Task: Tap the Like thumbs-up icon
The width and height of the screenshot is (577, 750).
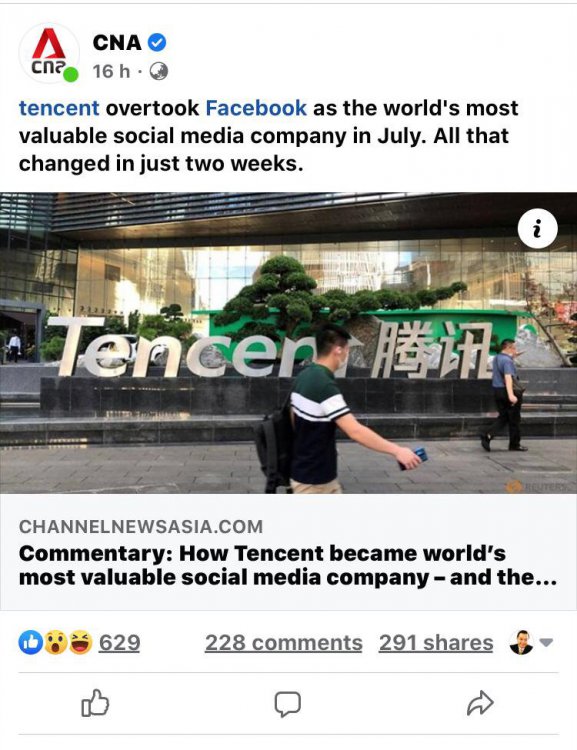Action: (x=95, y=703)
